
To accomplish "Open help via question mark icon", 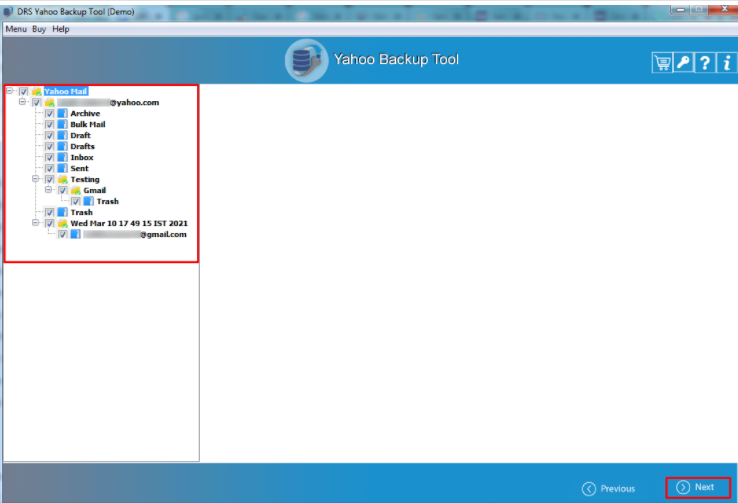I will pos(705,62).
